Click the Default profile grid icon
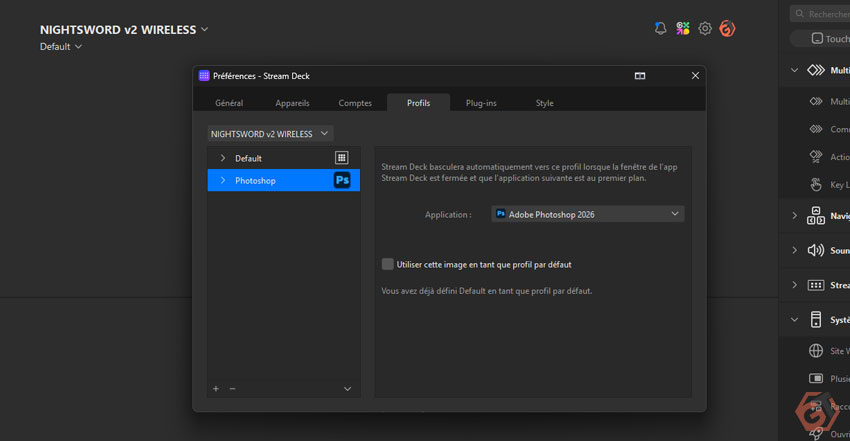The image size is (850, 441). pyautogui.click(x=342, y=158)
